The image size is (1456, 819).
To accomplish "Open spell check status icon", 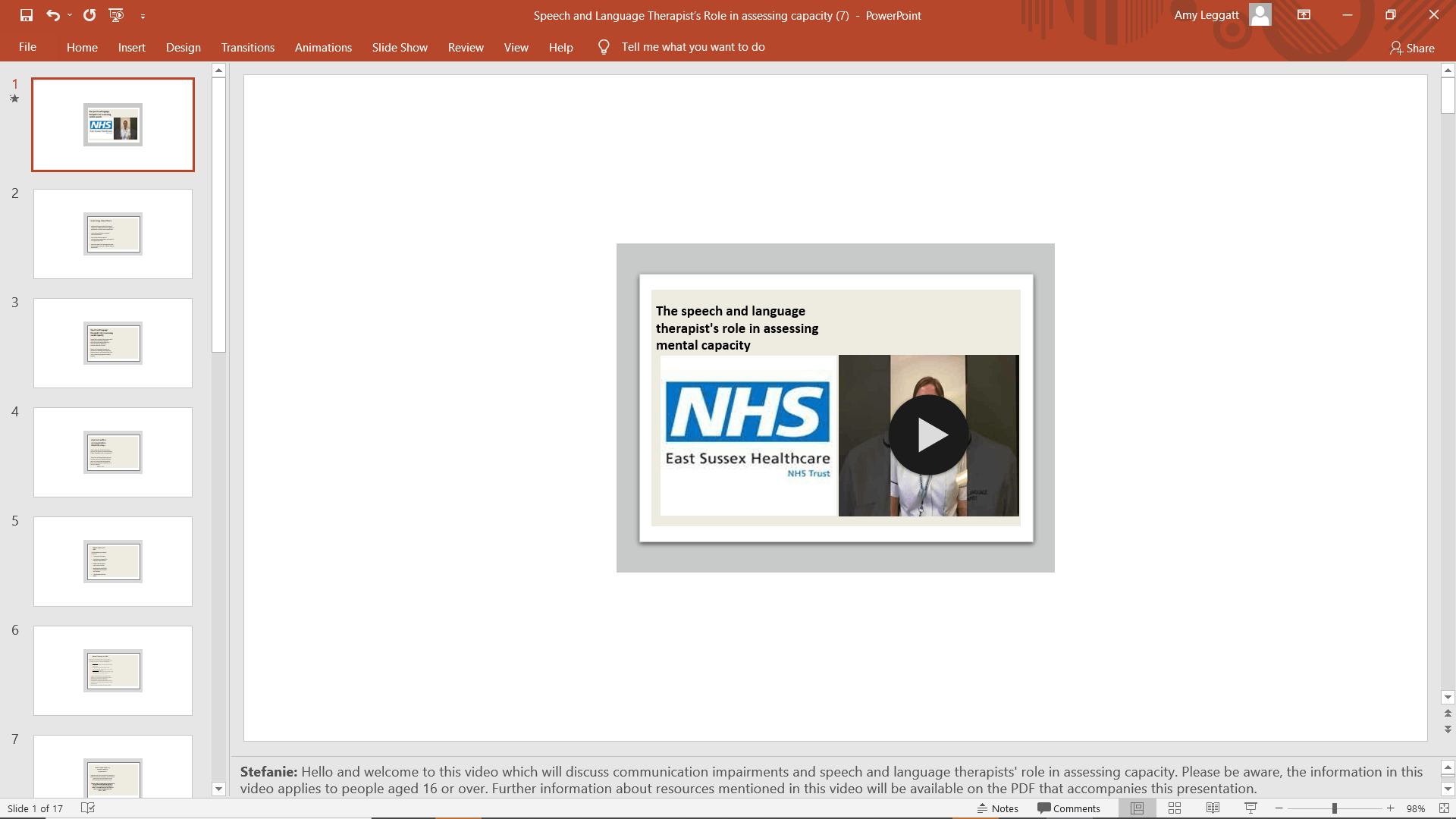I will click(x=88, y=808).
